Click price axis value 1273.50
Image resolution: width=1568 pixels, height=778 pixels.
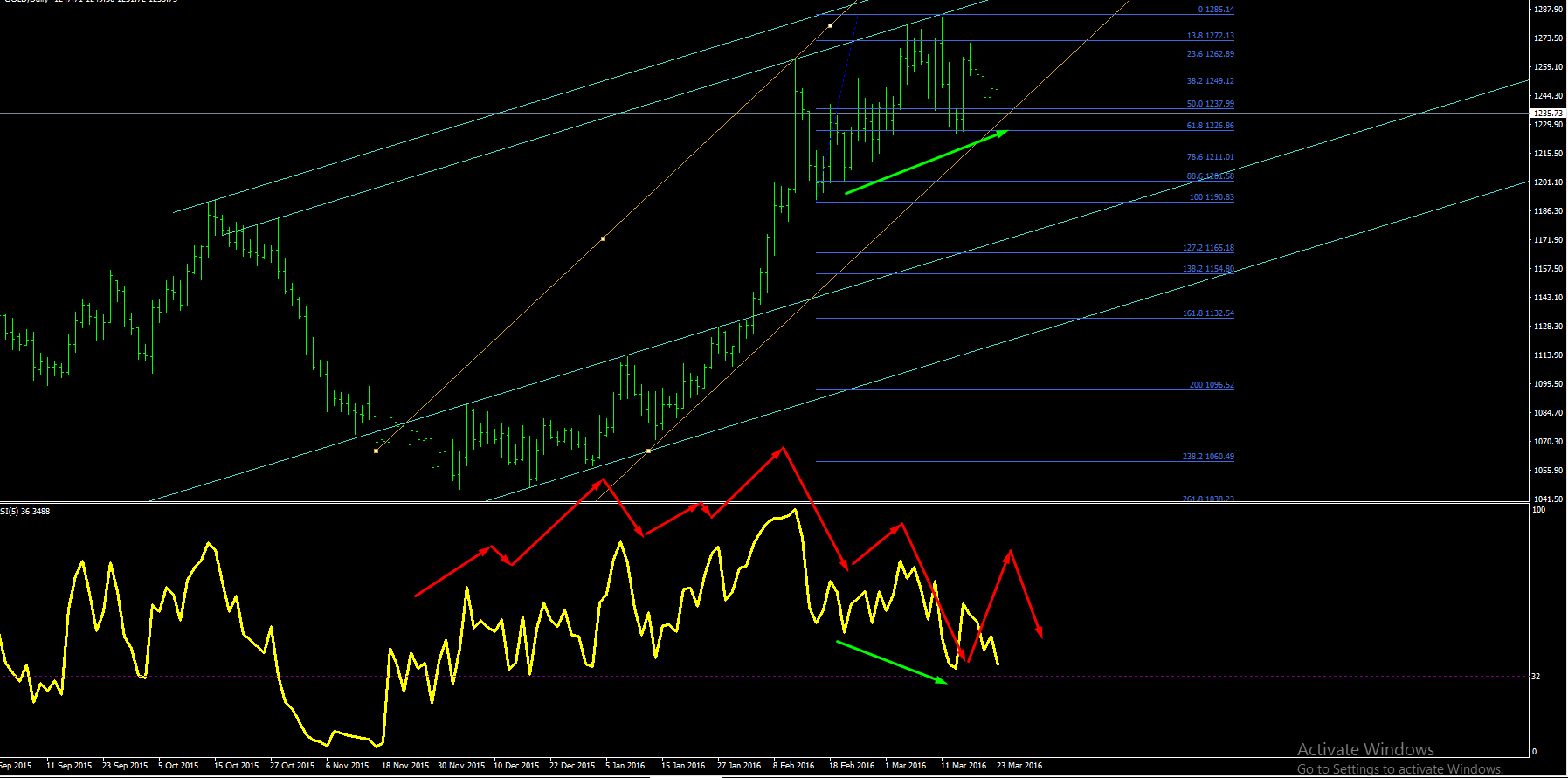(x=1549, y=38)
